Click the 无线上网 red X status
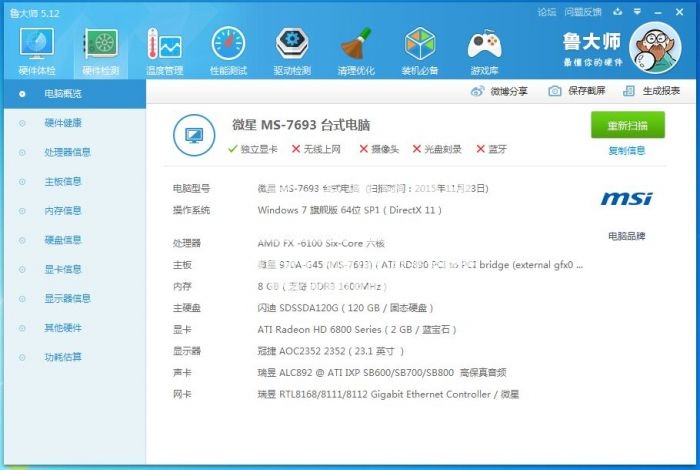The height and width of the screenshot is (470, 700). (x=316, y=149)
